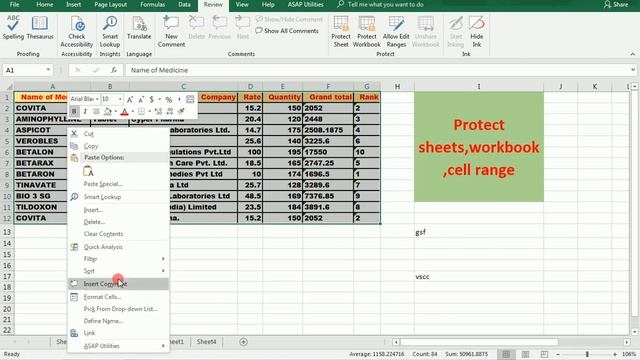Select column H header
640x360 pixels.
pyautogui.click(x=397, y=86)
